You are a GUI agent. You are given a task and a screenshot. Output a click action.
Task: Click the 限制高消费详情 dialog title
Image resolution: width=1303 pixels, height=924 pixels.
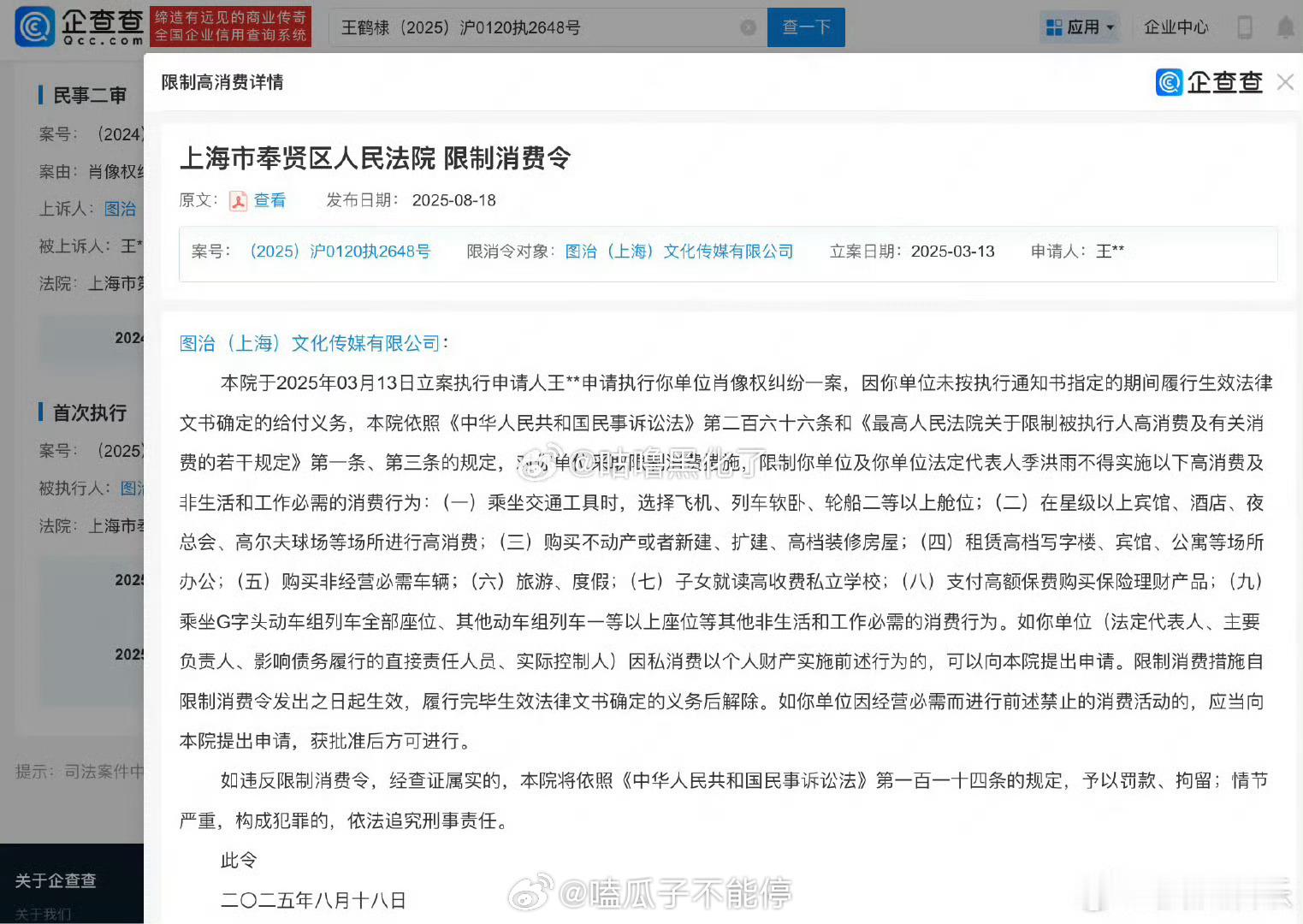222,82
